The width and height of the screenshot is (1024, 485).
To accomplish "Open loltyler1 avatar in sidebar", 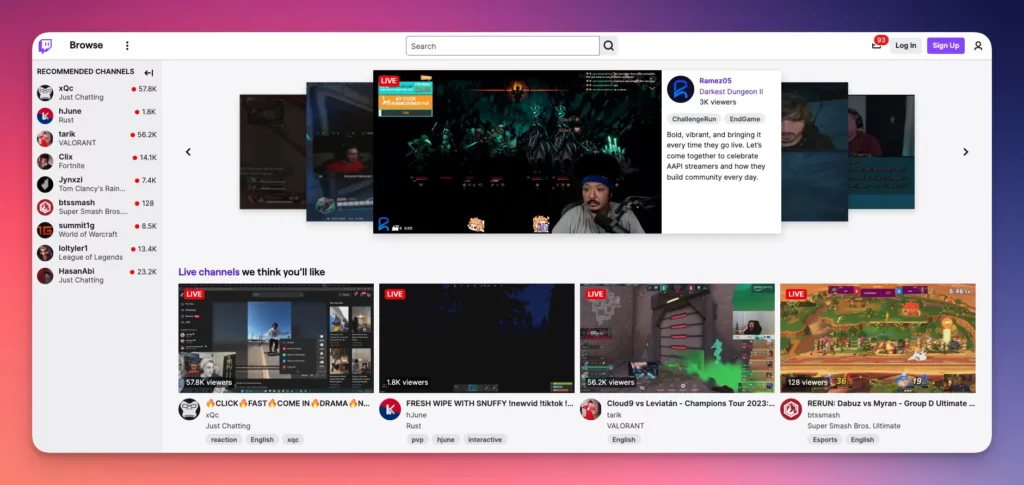I will pos(45,253).
